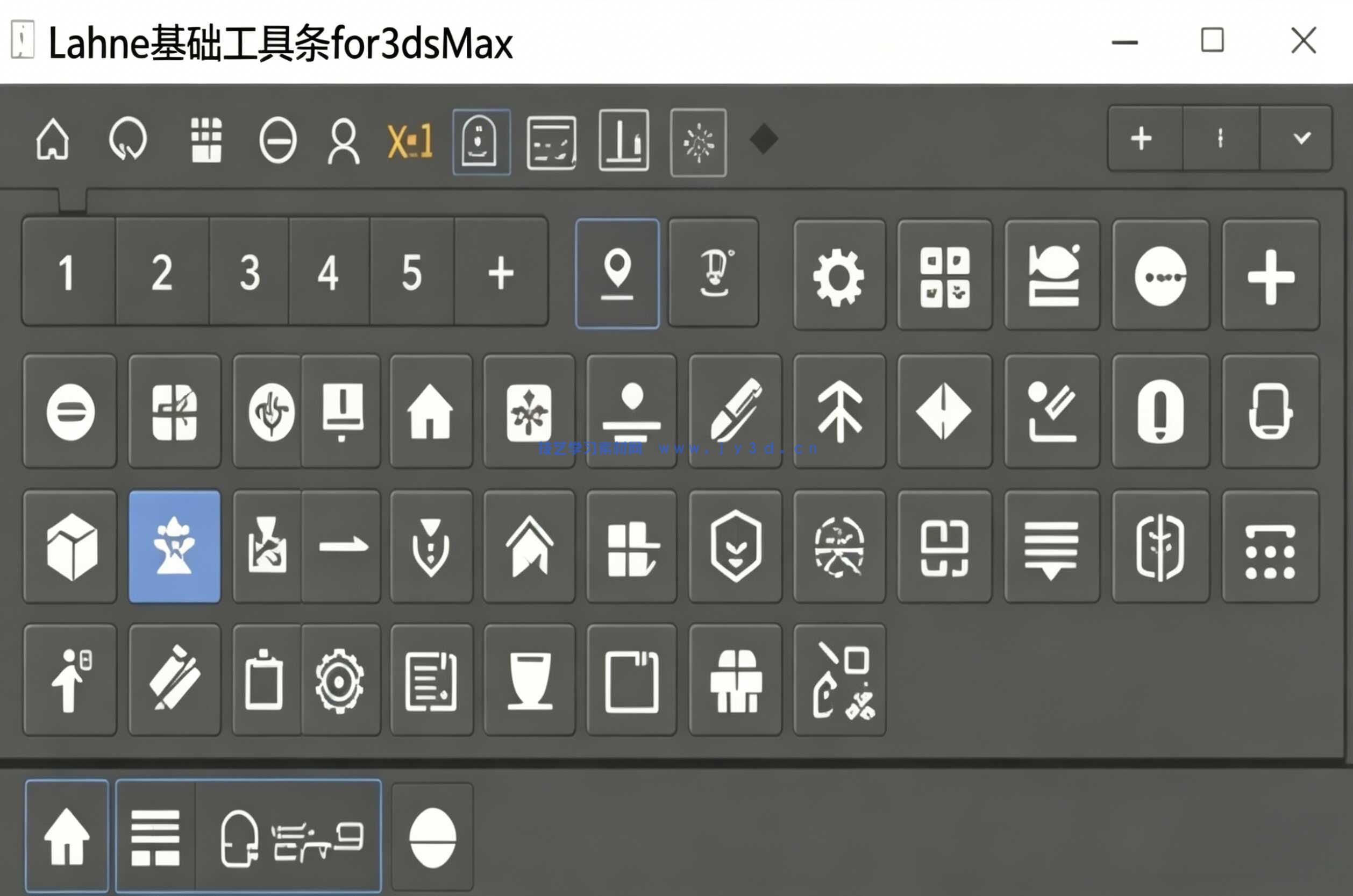
Task: Switch to tab 1
Action: [68, 272]
